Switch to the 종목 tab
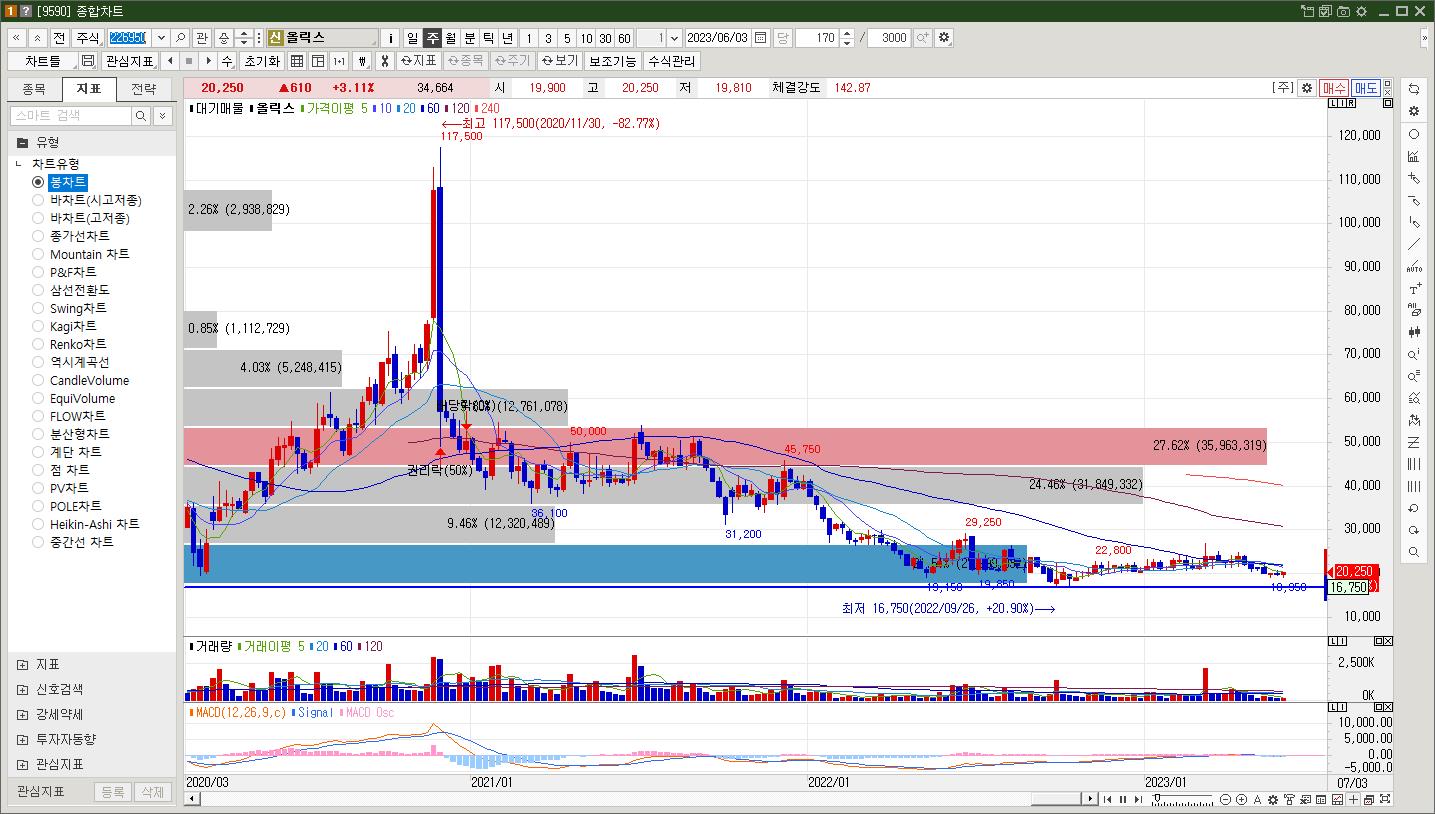This screenshot has width=1435, height=814. tap(34, 89)
